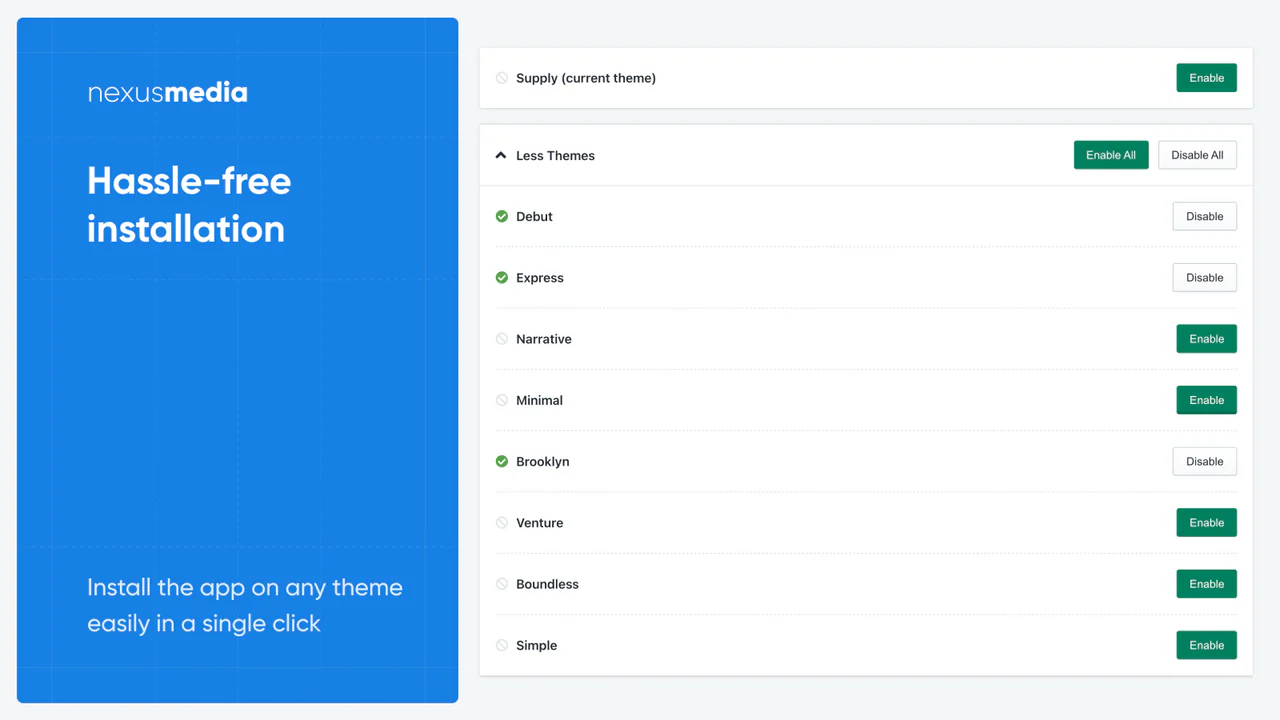Click the green check icon beside Debut
The height and width of the screenshot is (720, 1280).
502,216
